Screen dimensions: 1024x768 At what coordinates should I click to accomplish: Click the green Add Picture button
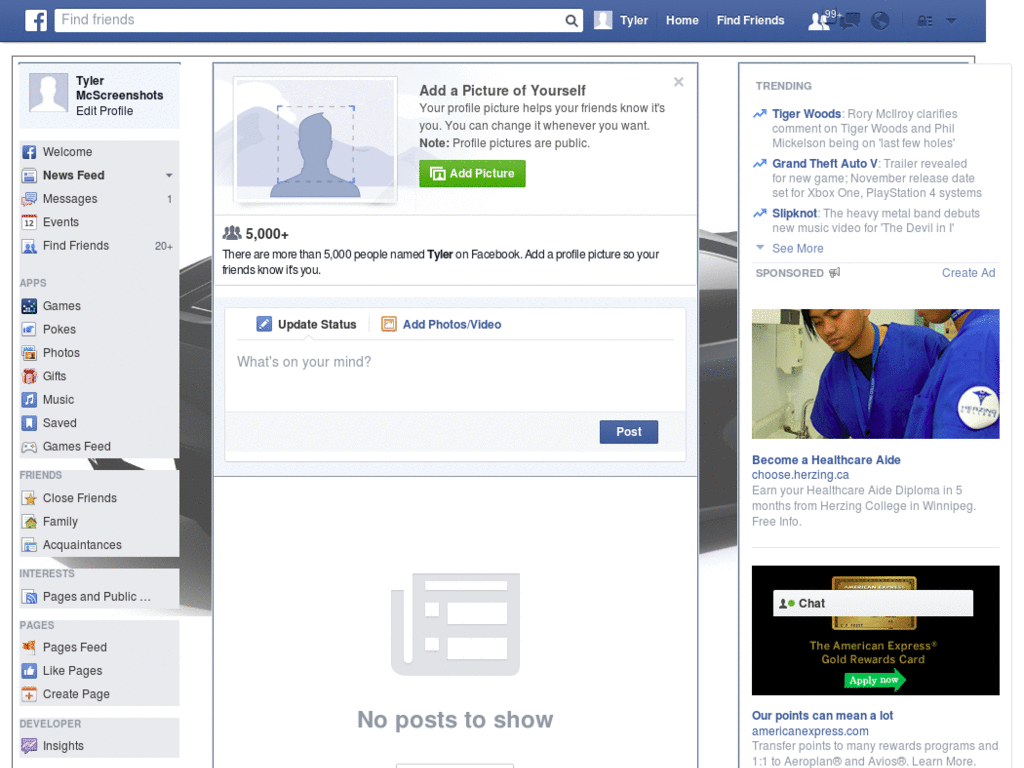pos(472,174)
